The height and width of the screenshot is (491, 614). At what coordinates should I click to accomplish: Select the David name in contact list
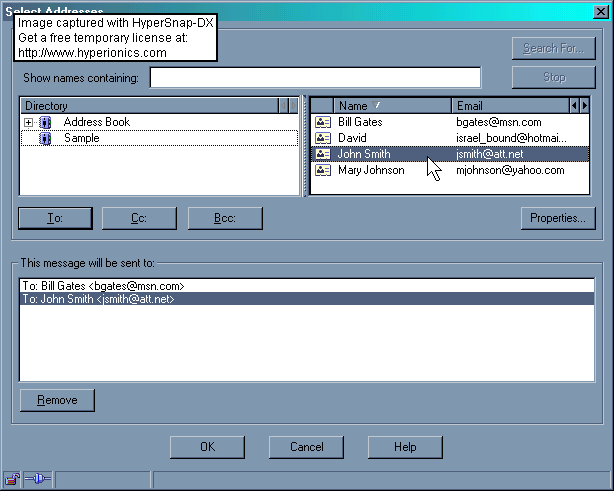click(x=352, y=138)
